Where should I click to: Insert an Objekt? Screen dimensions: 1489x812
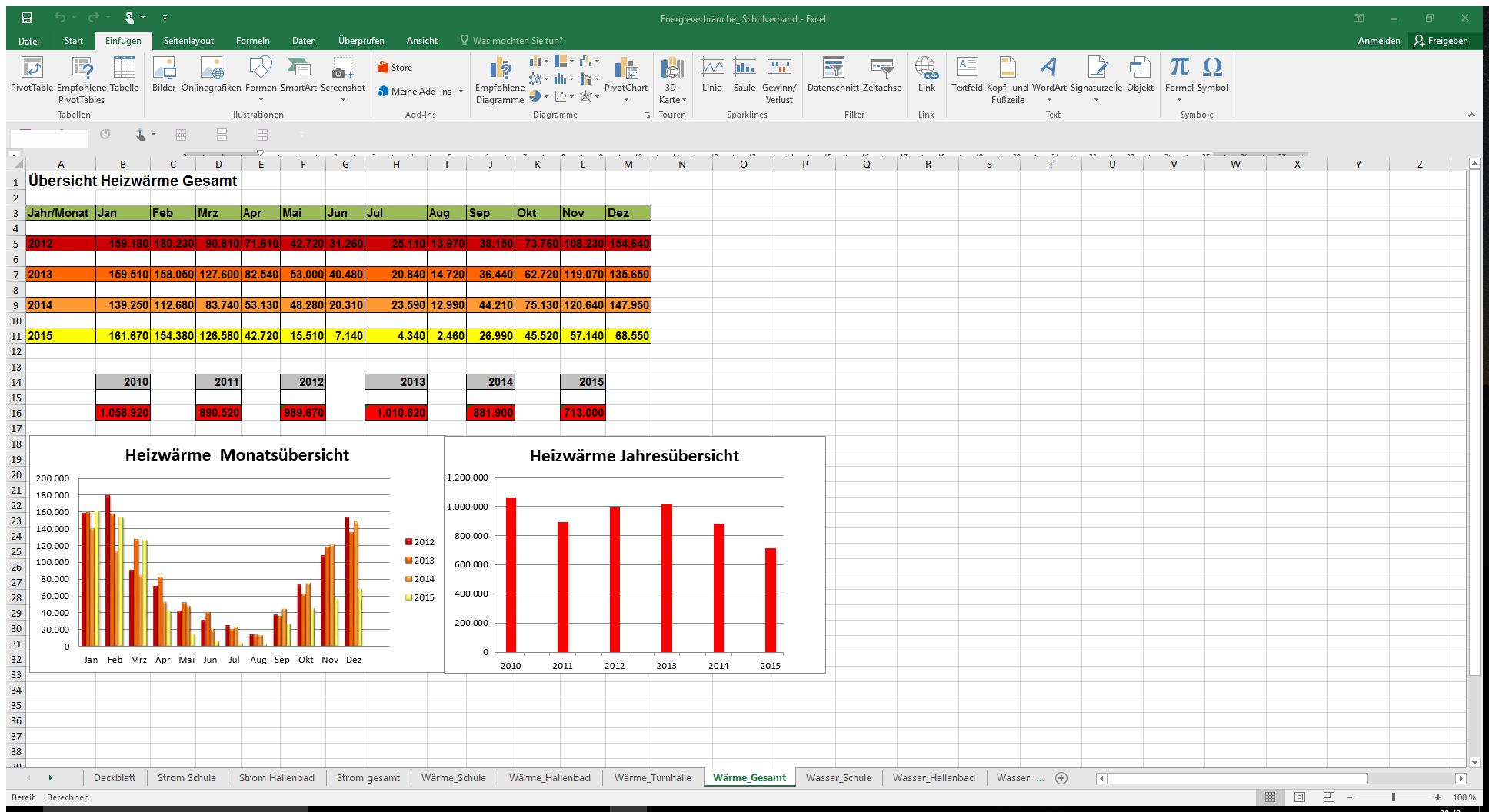(1140, 75)
